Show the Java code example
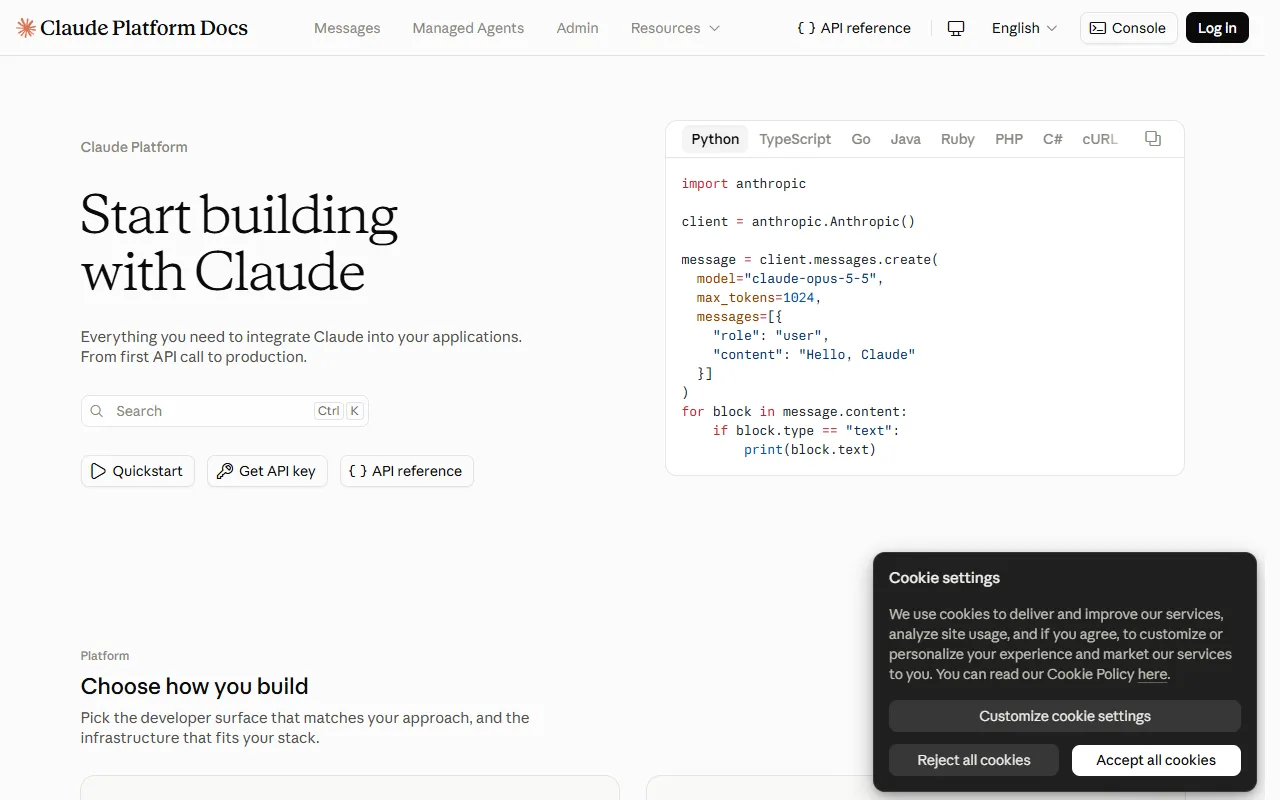 pos(906,139)
